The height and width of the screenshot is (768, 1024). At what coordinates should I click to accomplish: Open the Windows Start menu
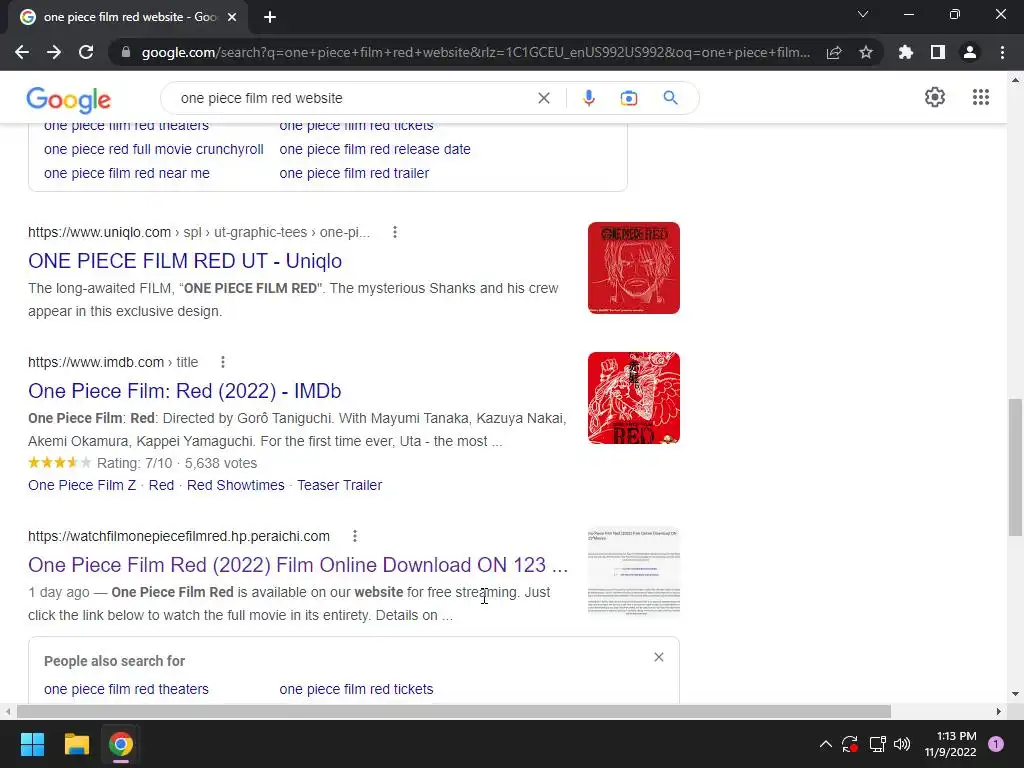click(x=32, y=744)
